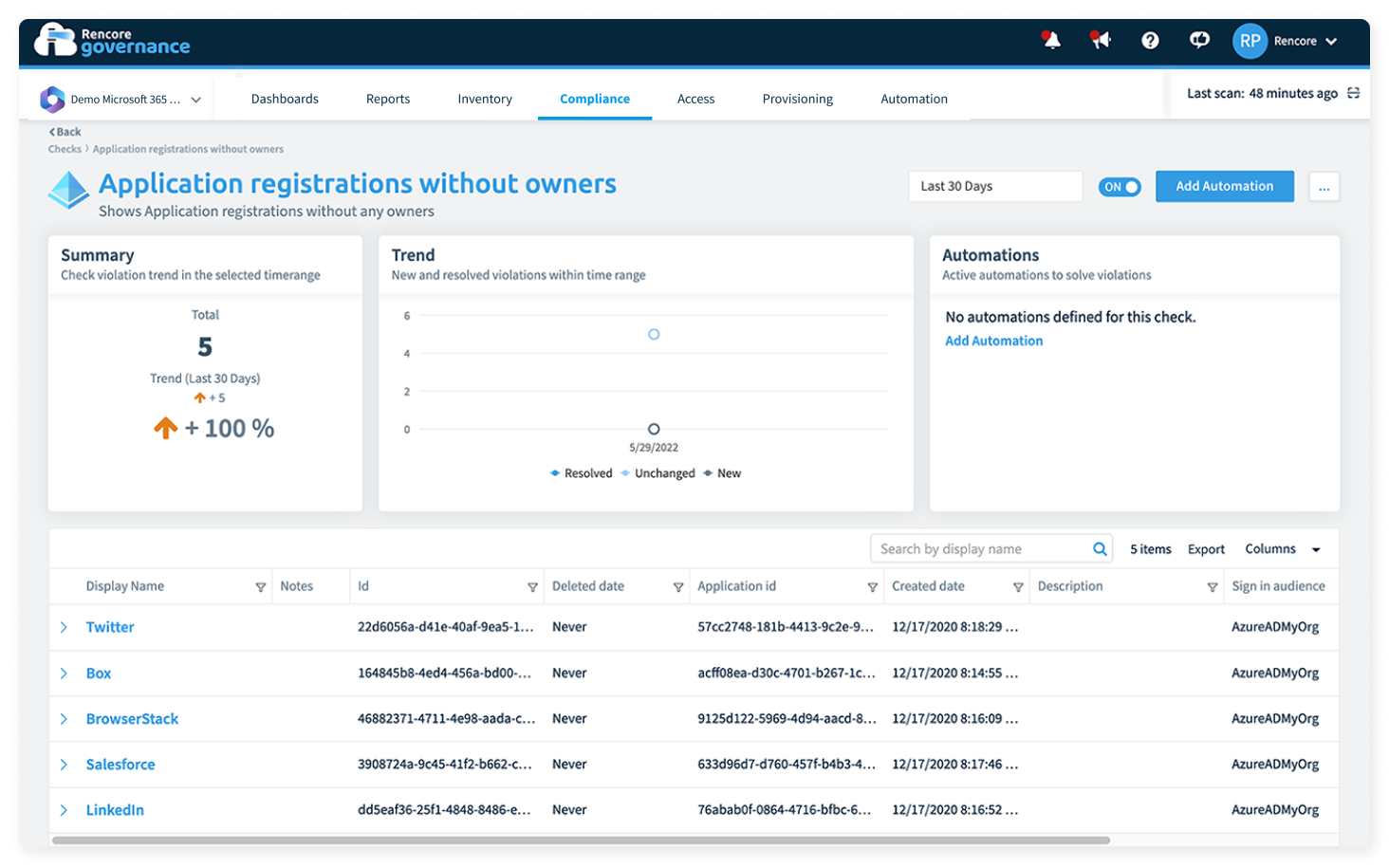
Task: Open the more options ellipsis button
Action: [1324, 187]
